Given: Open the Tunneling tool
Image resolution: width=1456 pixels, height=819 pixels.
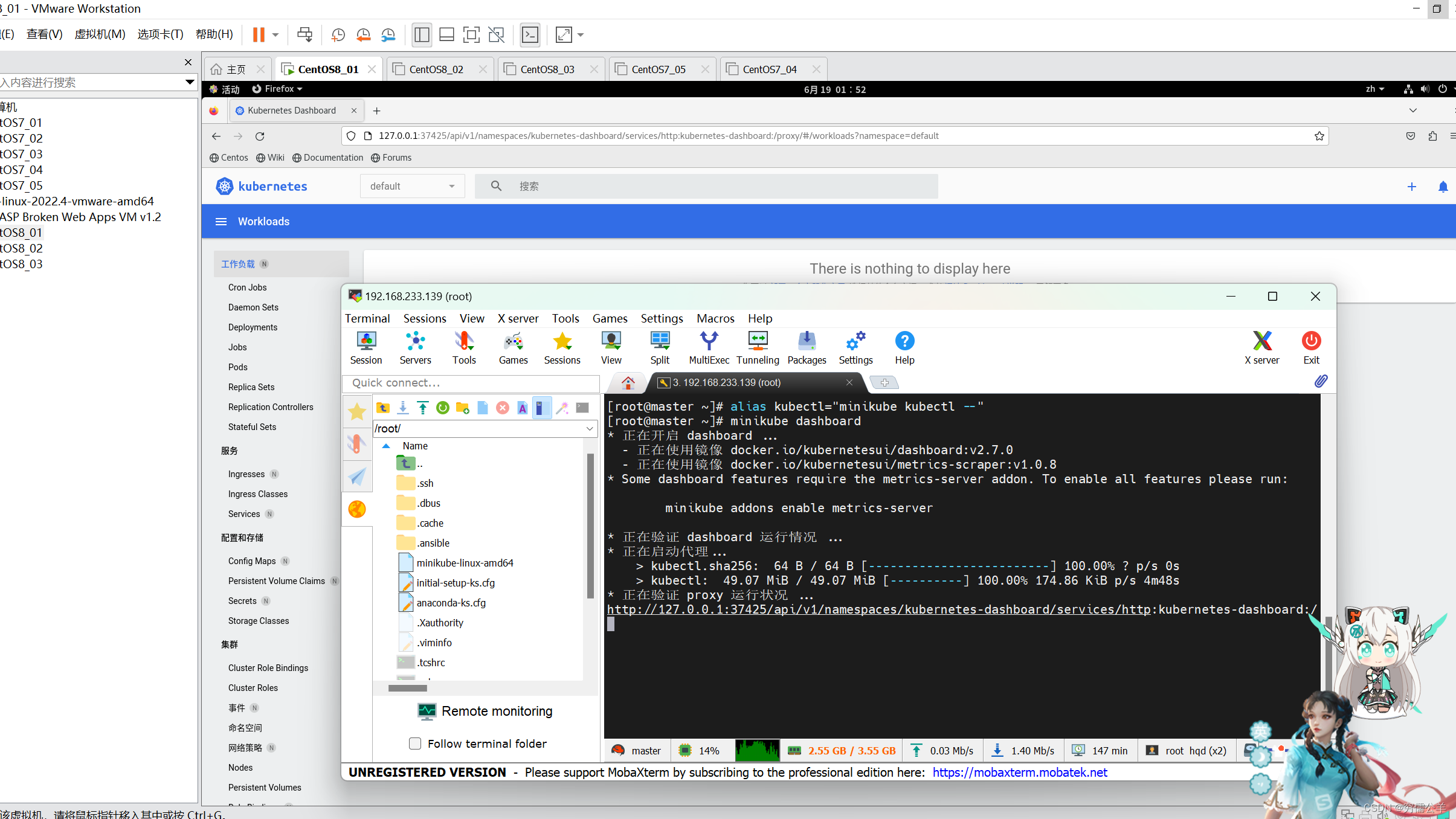Looking at the screenshot, I should pyautogui.click(x=758, y=348).
